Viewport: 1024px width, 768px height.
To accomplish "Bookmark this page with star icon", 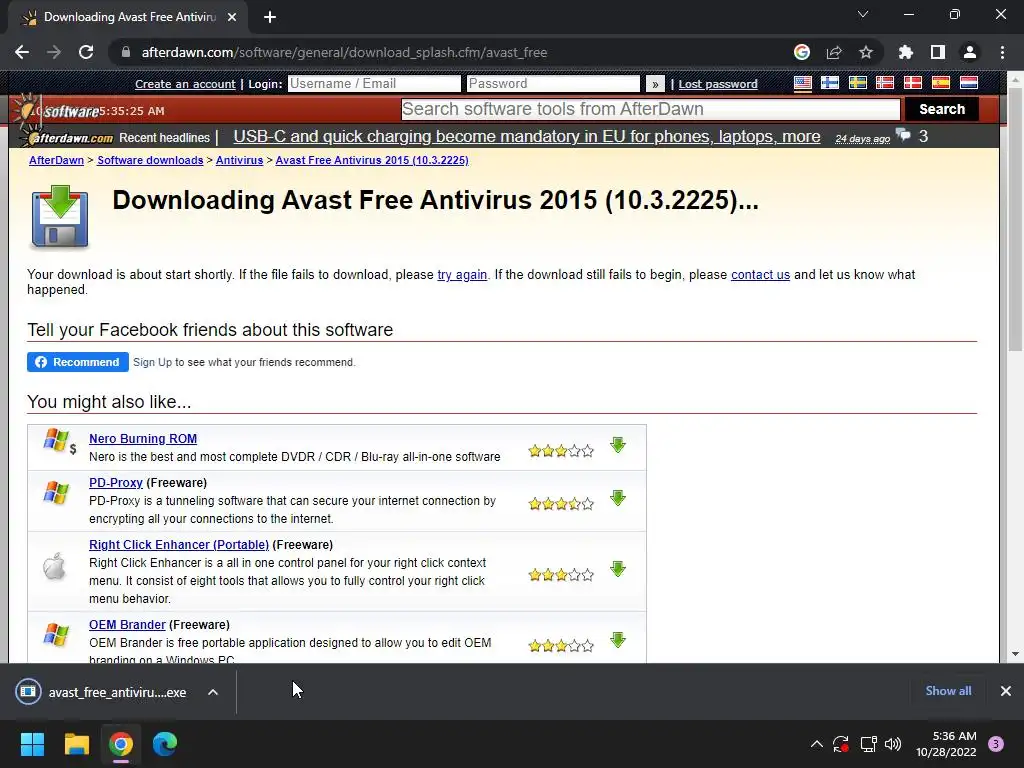I will (866, 52).
